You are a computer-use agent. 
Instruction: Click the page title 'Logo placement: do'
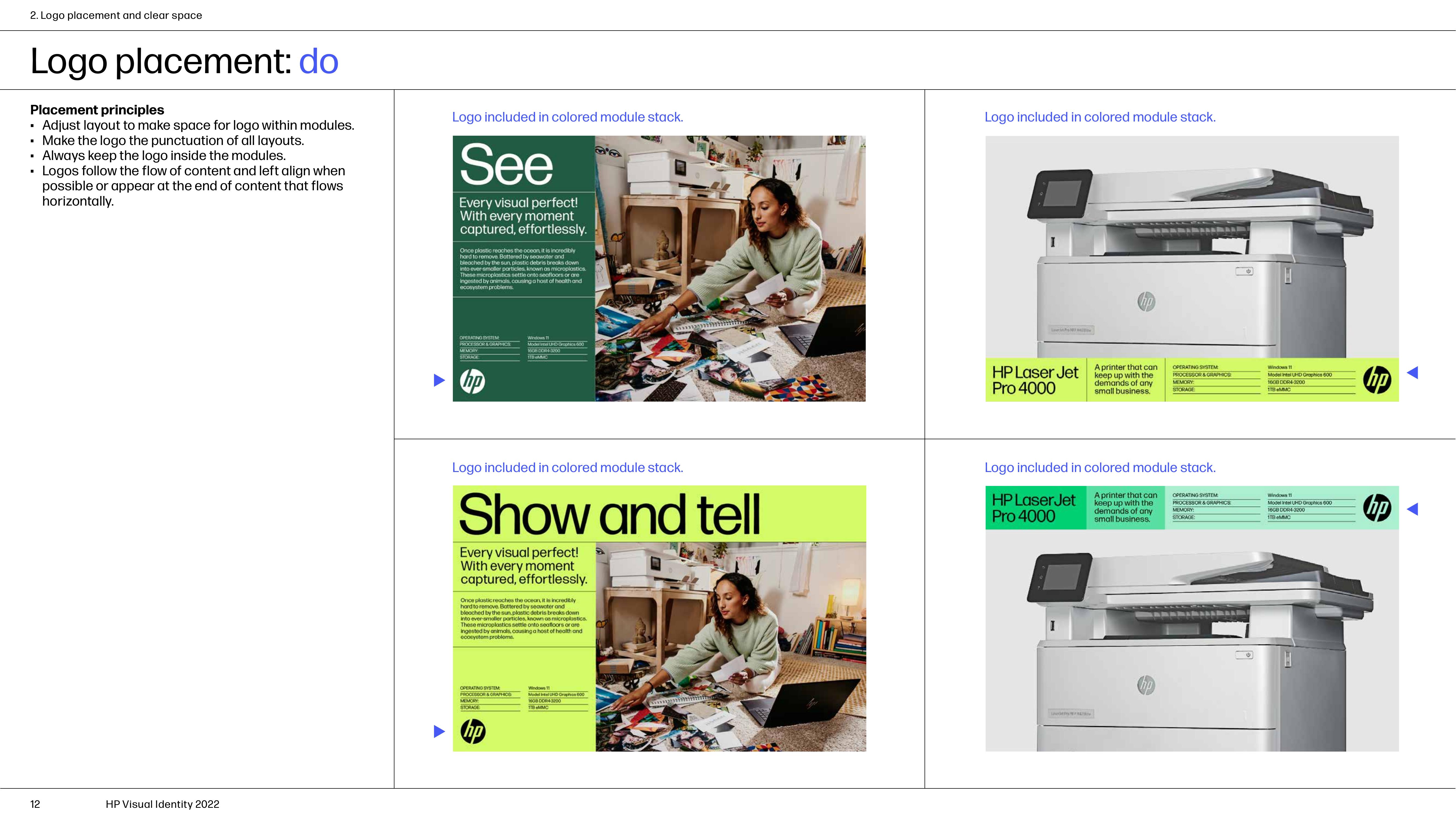click(x=184, y=61)
